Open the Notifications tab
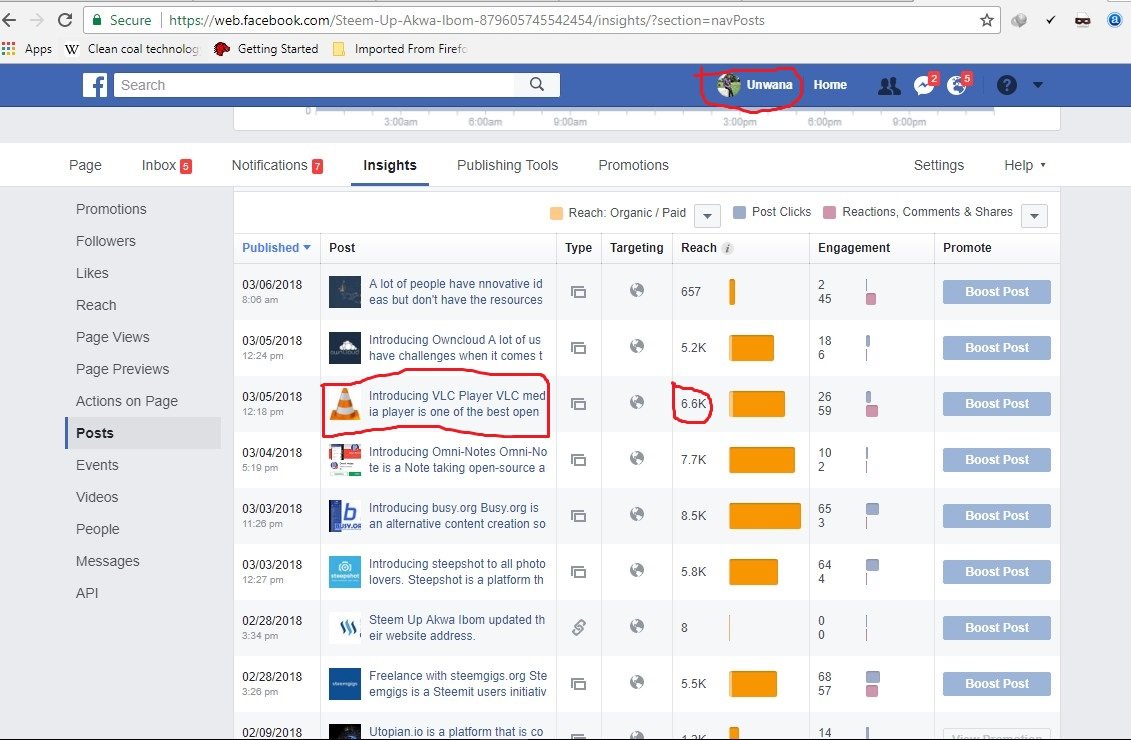 tap(277, 165)
